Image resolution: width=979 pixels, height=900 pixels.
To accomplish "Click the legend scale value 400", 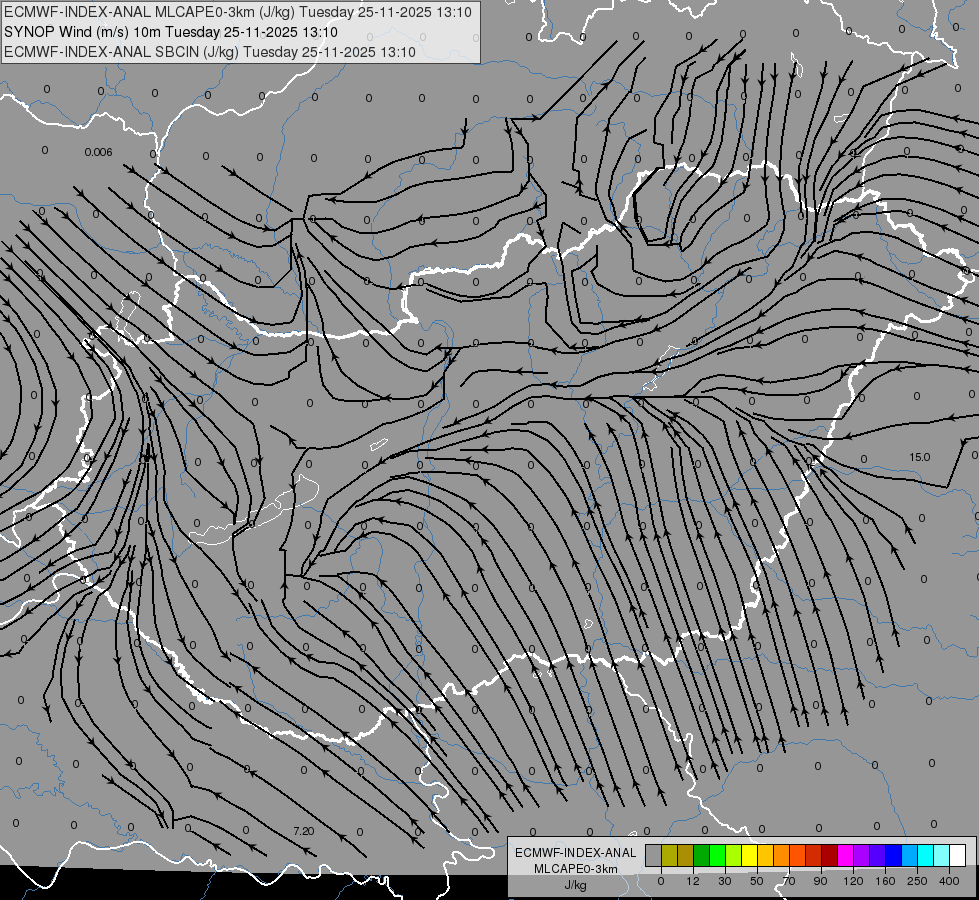I will [x=949, y=881].
